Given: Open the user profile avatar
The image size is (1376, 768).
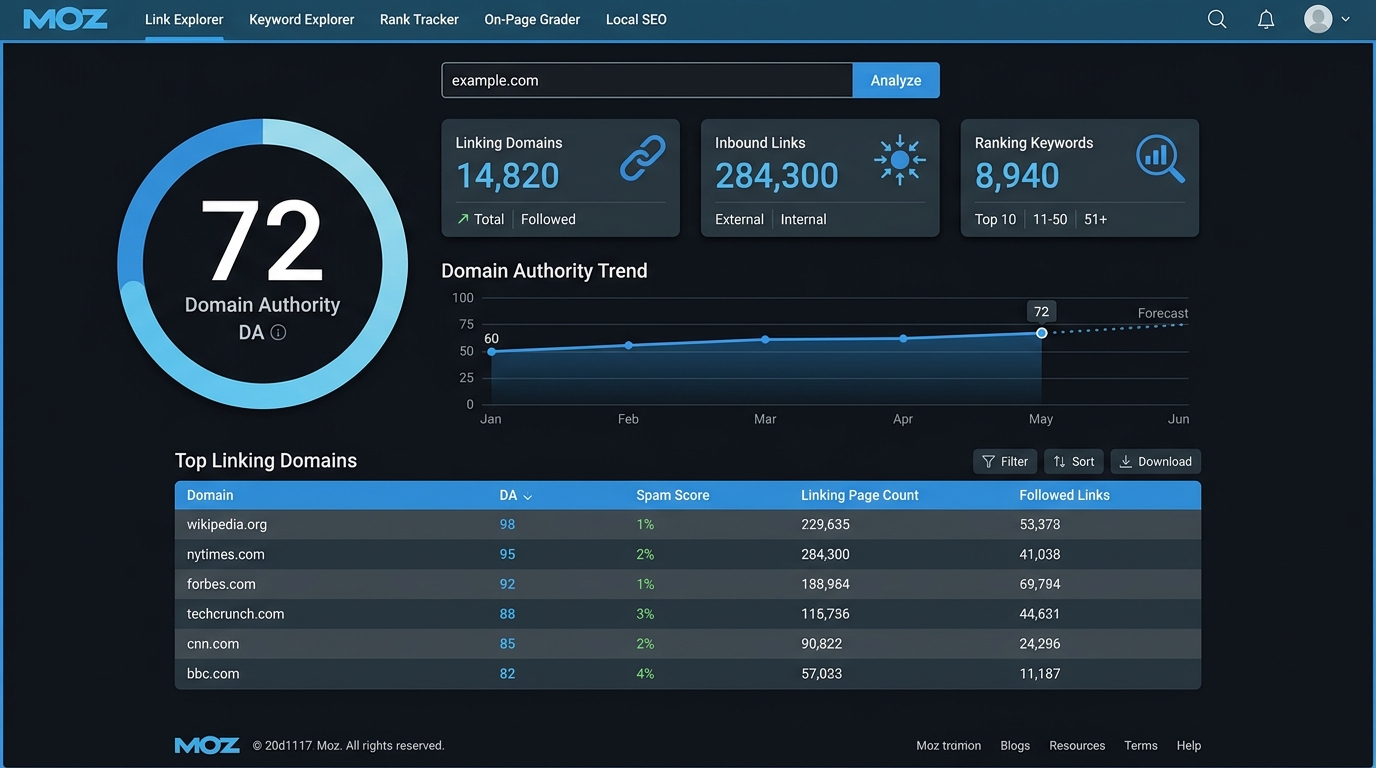Looking at the screenshot, I should point(1319,19).
